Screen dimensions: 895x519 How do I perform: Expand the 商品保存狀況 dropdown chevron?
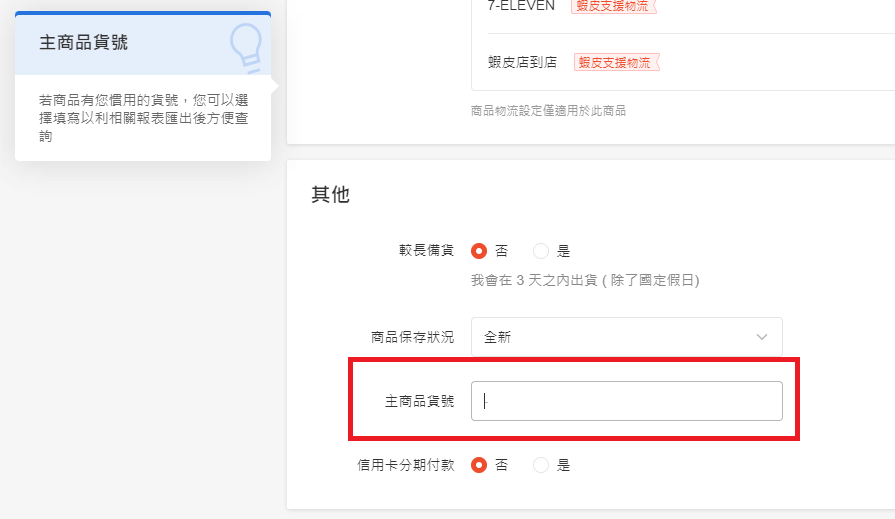762,337
